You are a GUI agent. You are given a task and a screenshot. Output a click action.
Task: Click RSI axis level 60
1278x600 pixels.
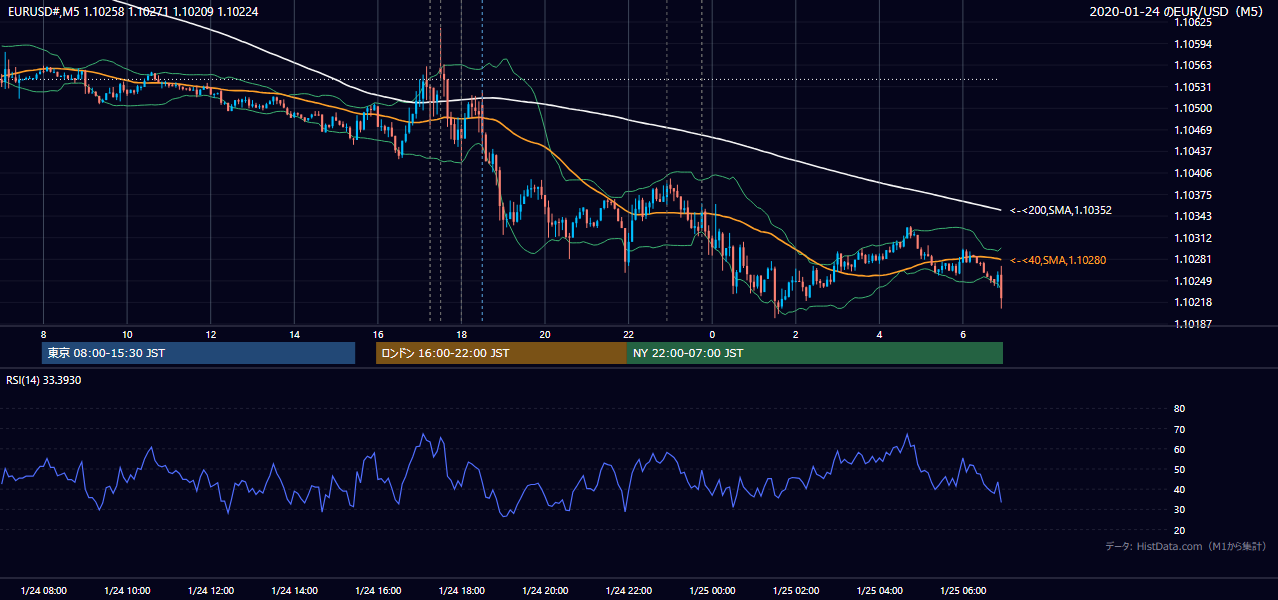1179,449
